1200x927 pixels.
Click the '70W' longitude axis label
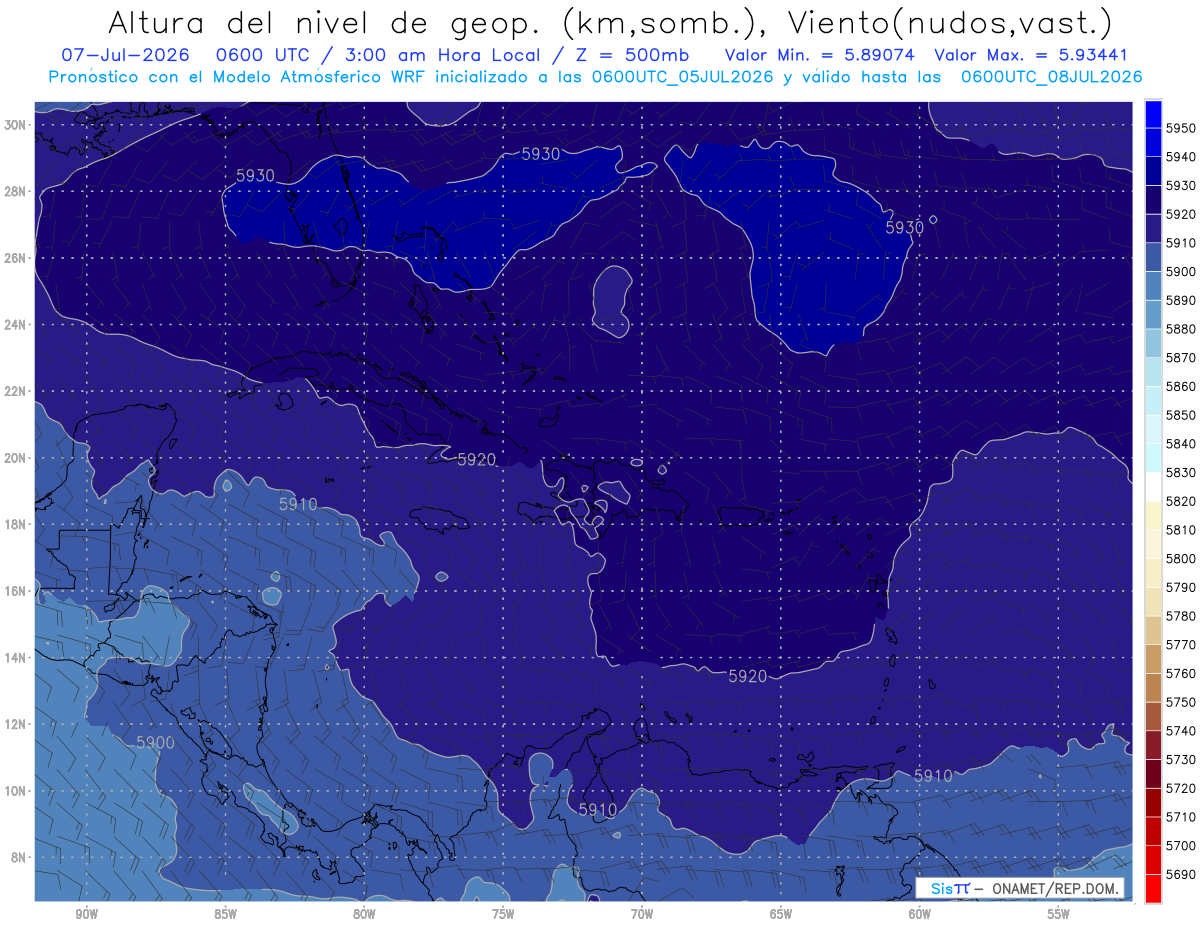pyautogui.click(x=642, y=914)
